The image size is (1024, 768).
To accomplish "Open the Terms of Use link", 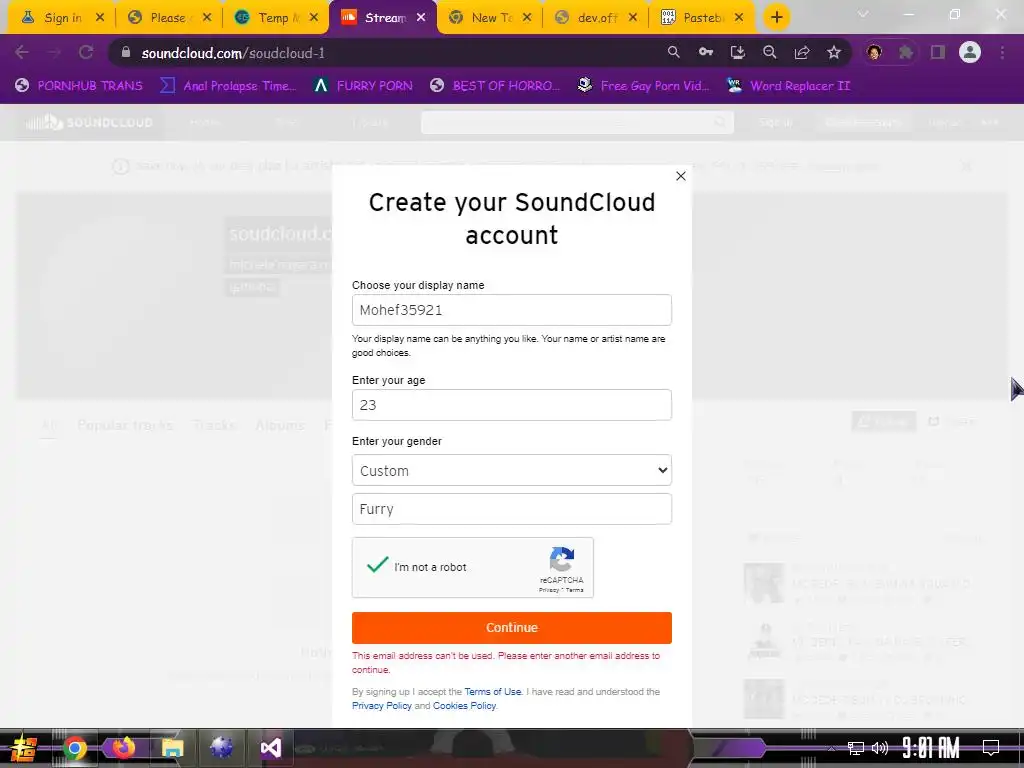I will (492, 692).
